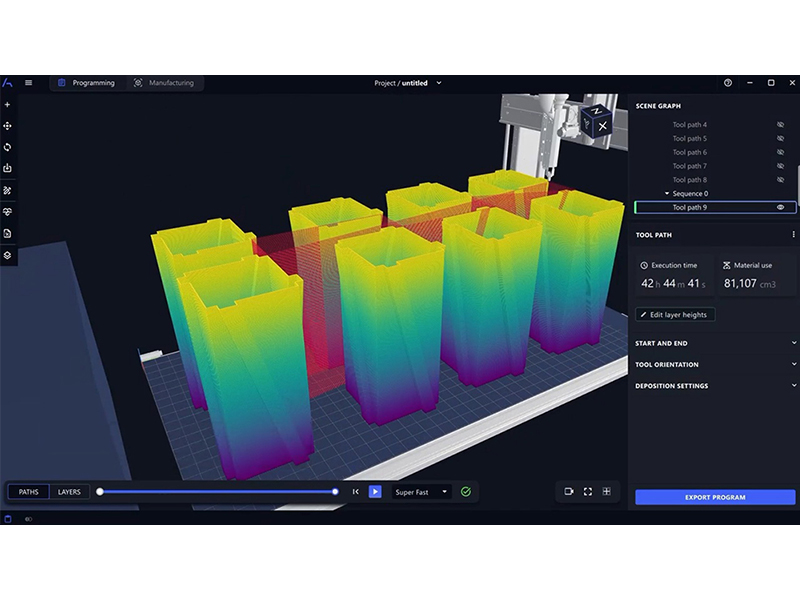Click the fit-to-screen frame icon
This screenshot has width=800, height=600.
point(588,491)
